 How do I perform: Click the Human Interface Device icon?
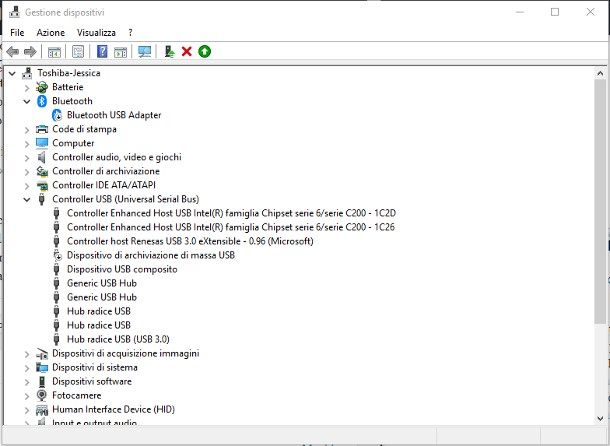[42, 410]
